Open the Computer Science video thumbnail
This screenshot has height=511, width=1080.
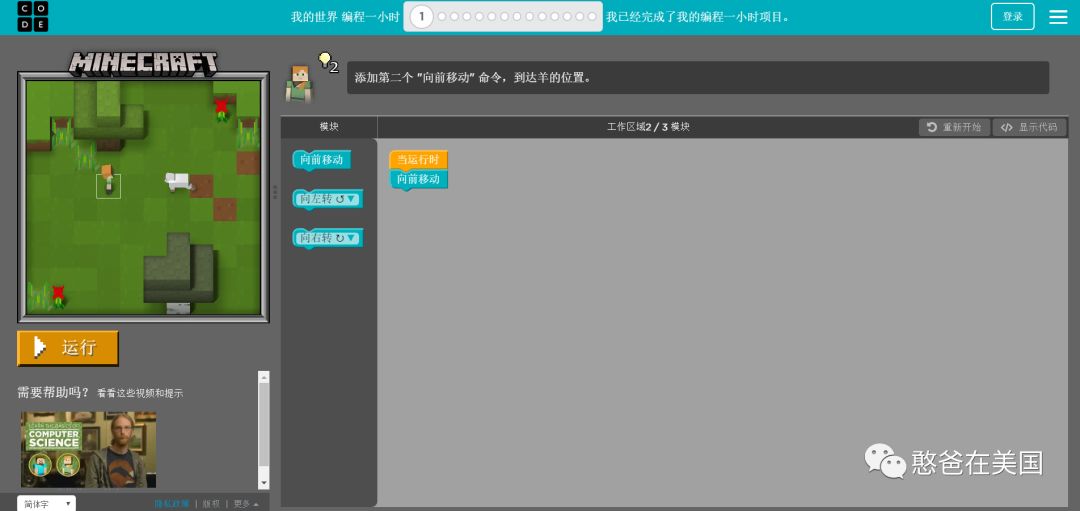[x=88, y=450]
